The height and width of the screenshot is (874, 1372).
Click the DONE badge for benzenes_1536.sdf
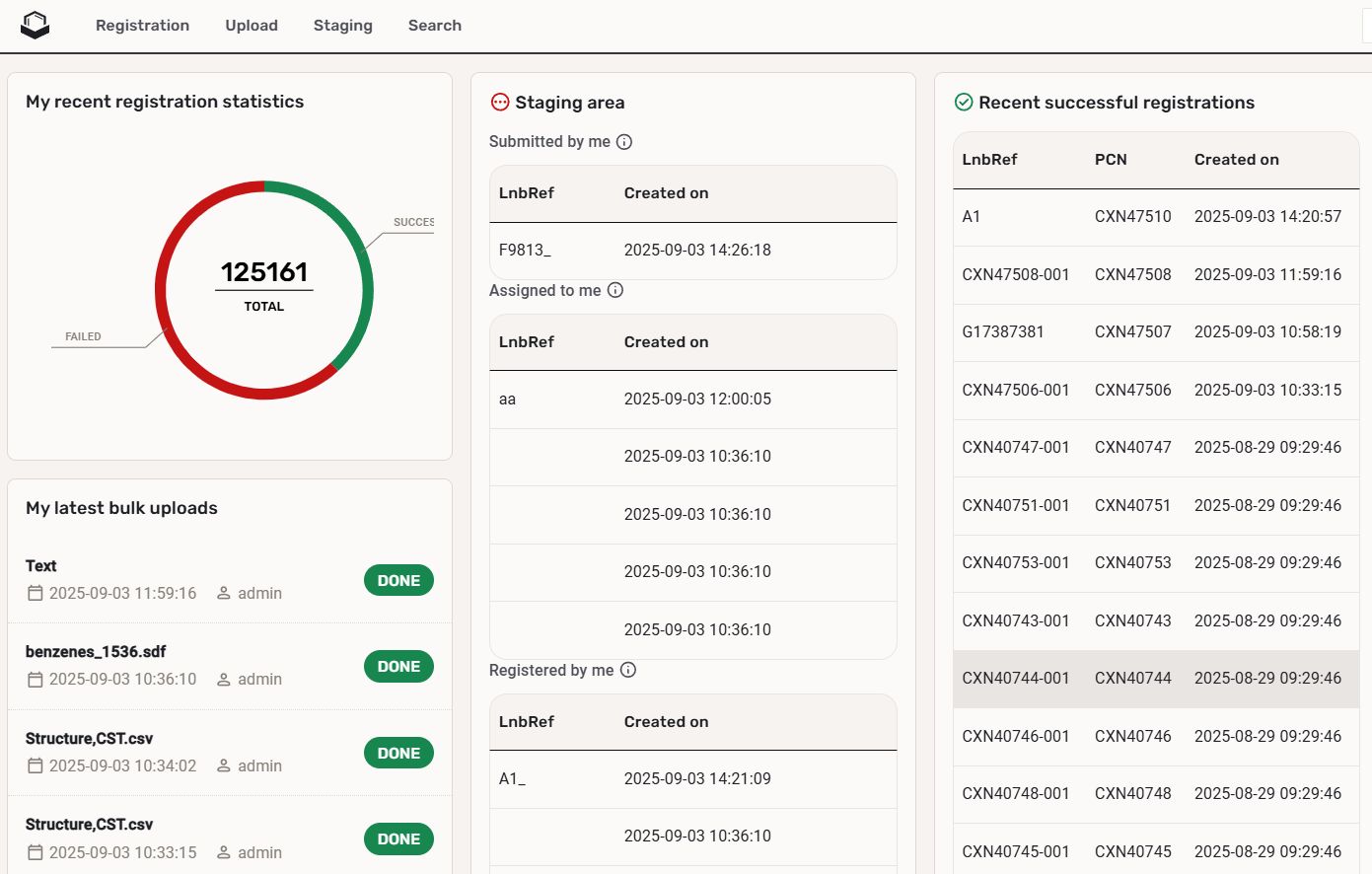tap(398, 667)
